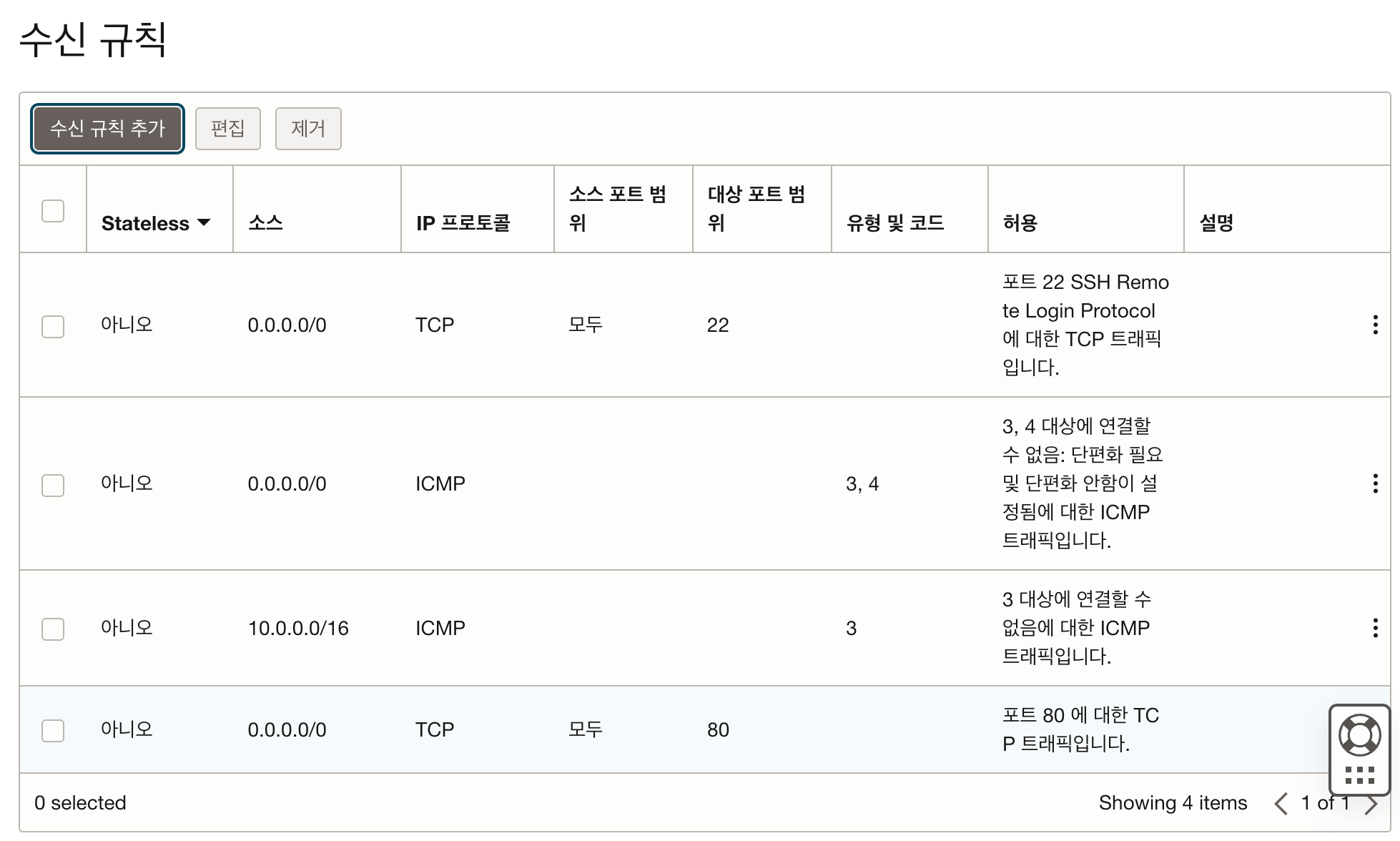Click the grid dots below help icon
The image size is (1400, 841).
(1359, 775)
